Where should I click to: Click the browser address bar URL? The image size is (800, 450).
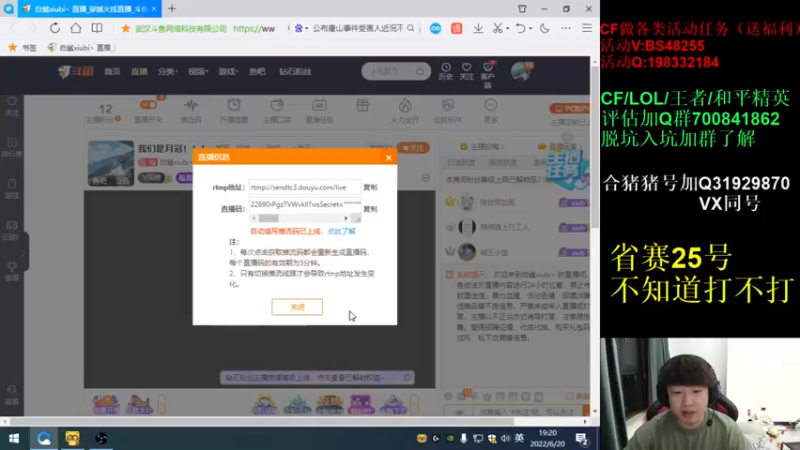coord(254,29)
